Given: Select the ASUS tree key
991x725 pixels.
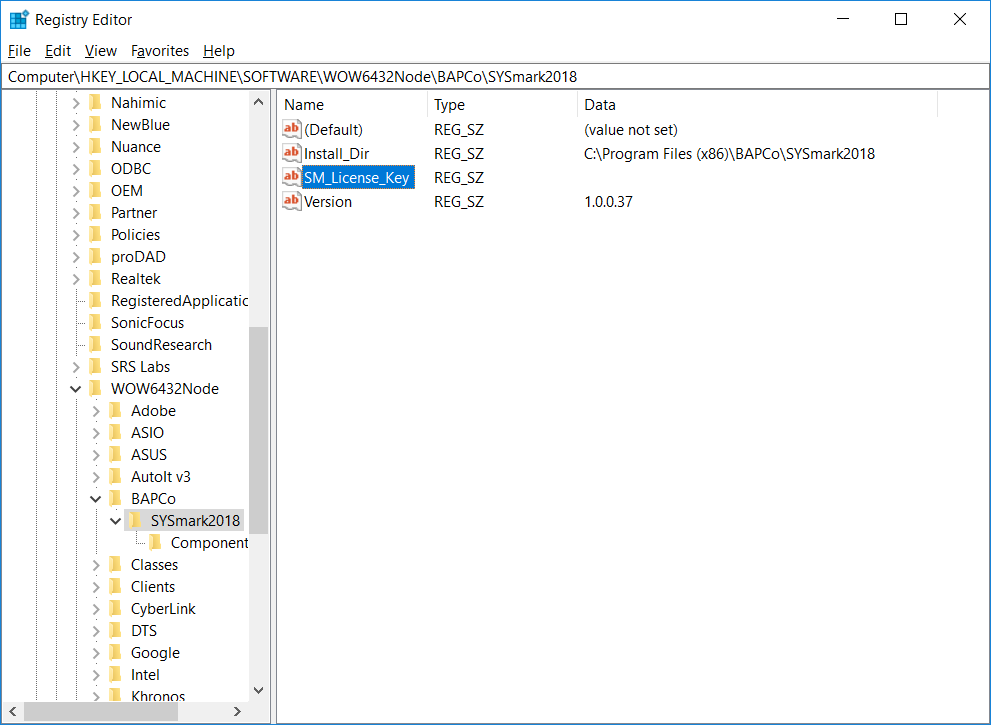Looking at the screenshot, I should (149, 455).
